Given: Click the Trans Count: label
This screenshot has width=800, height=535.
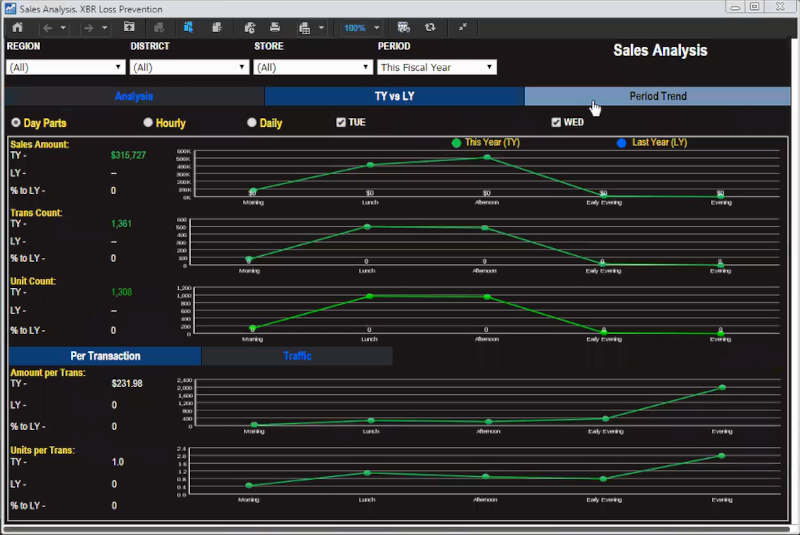Looking at the screenshot, I should (36, 213).
